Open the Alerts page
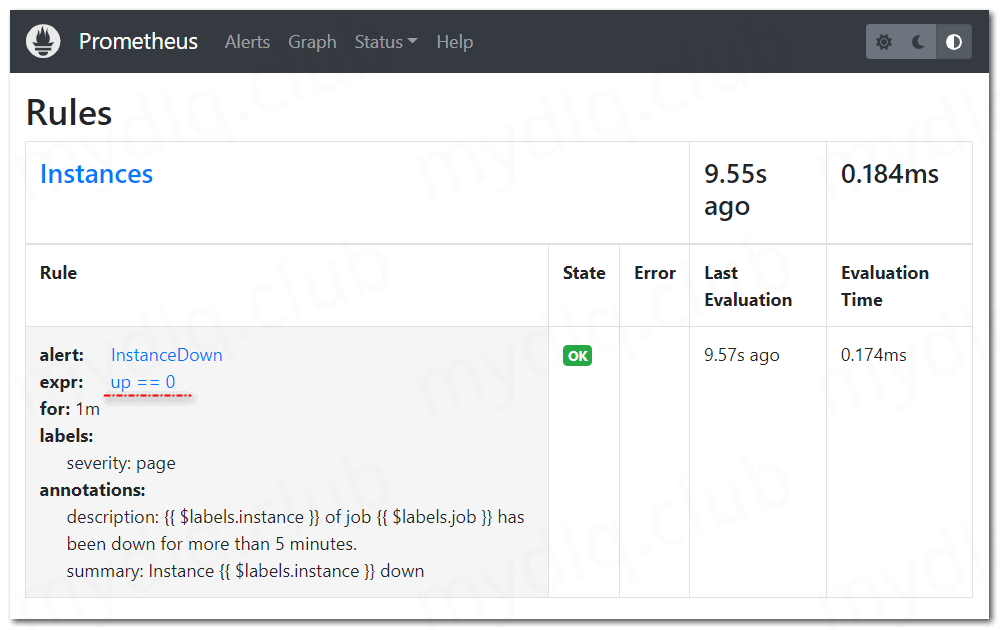This screenshot has width=1000, height=630. [x=247, y=42]
